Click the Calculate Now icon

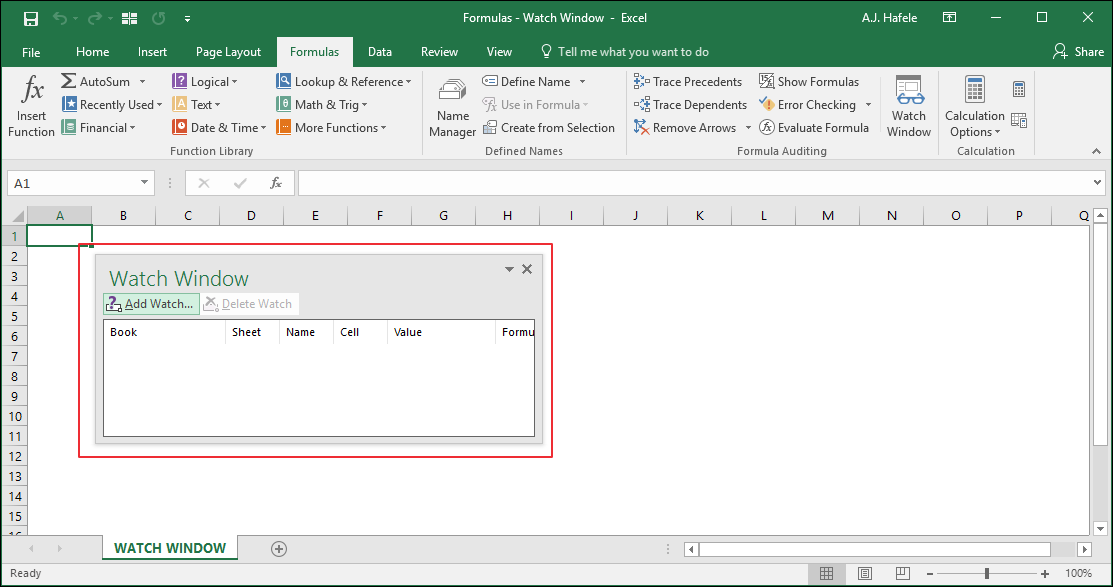(x=1019, y=89)
